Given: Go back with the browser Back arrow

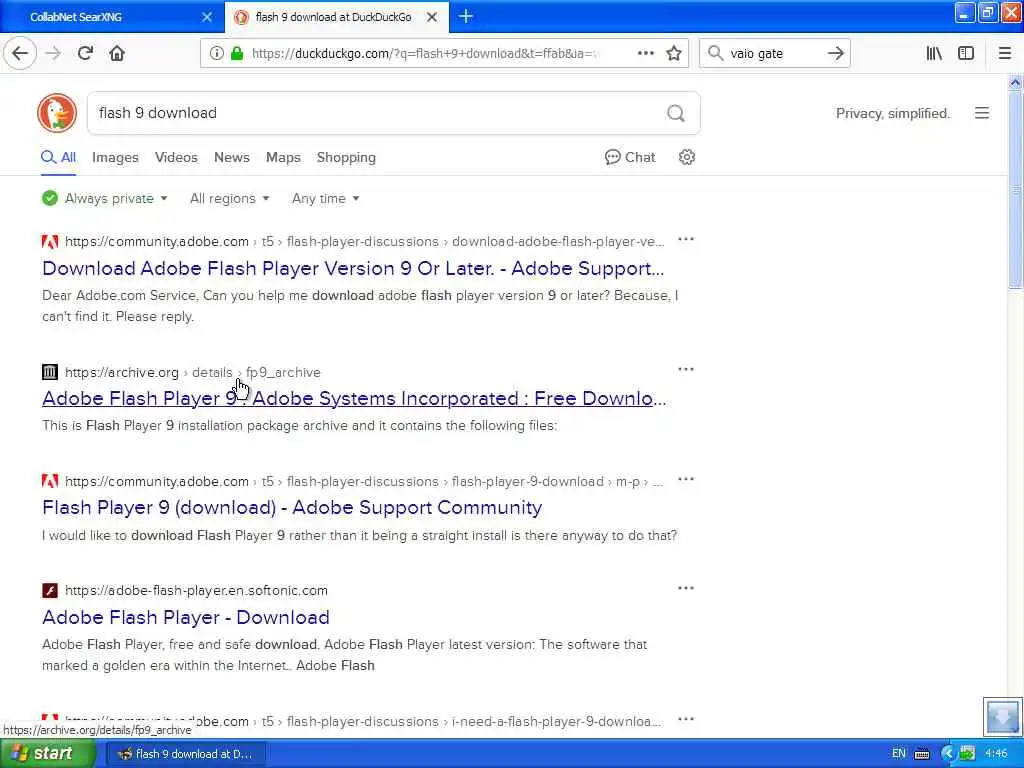Looking at the screenshot, I should point(20,53).
